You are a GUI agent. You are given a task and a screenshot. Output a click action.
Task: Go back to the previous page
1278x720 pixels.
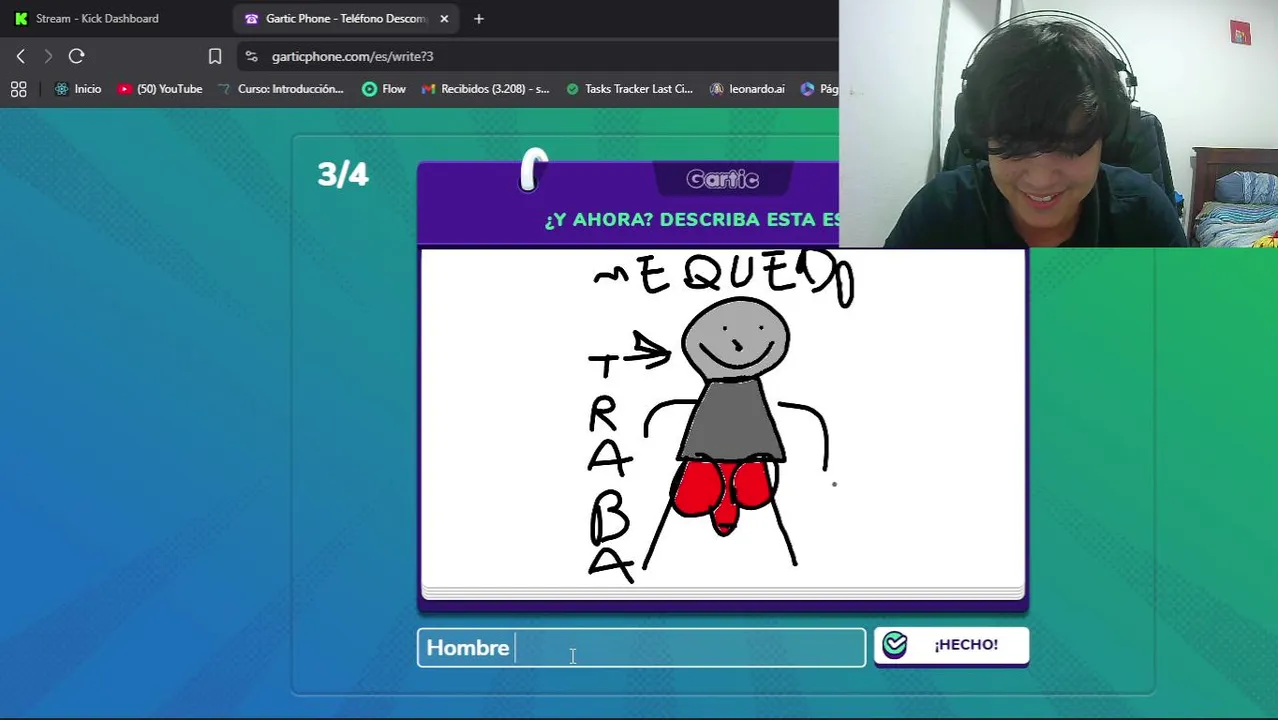pos(20,56)
